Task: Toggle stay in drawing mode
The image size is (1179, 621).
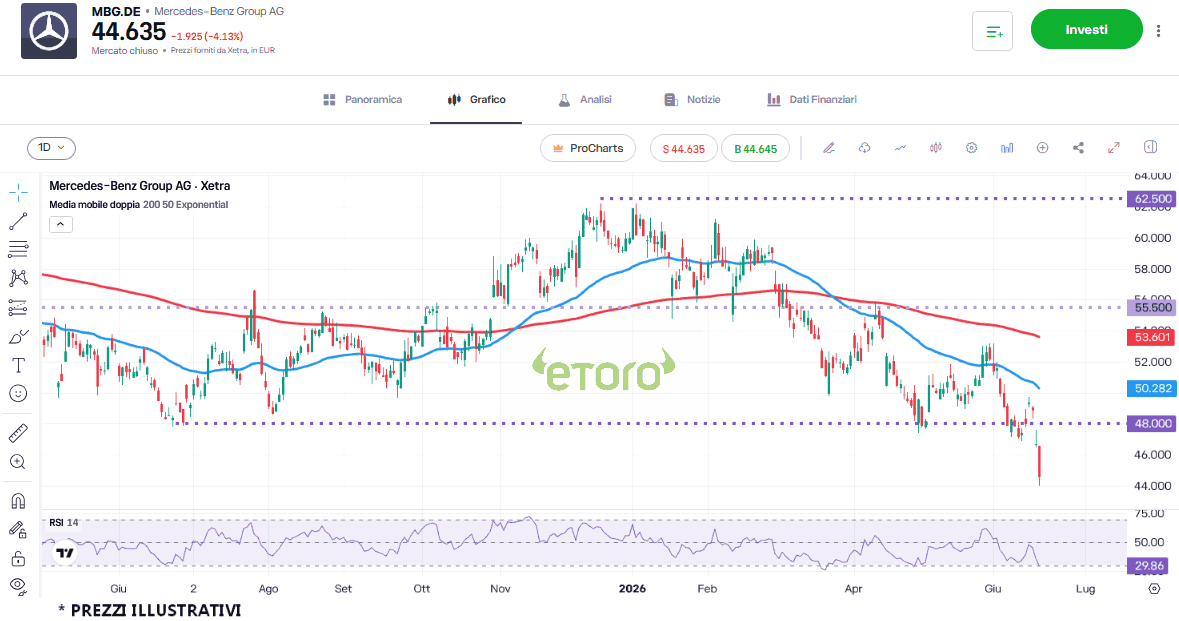Action: tap(18, 530)
